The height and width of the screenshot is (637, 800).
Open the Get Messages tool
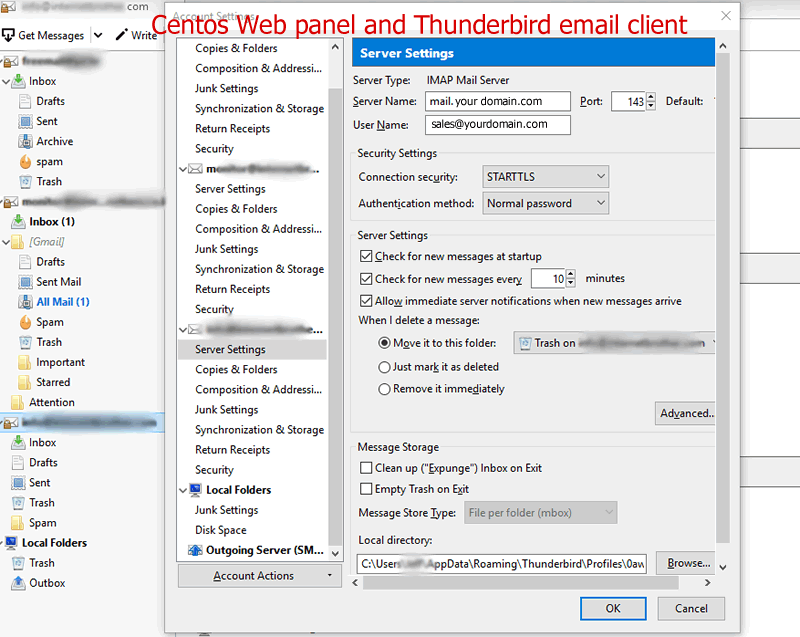click(45, 34)
